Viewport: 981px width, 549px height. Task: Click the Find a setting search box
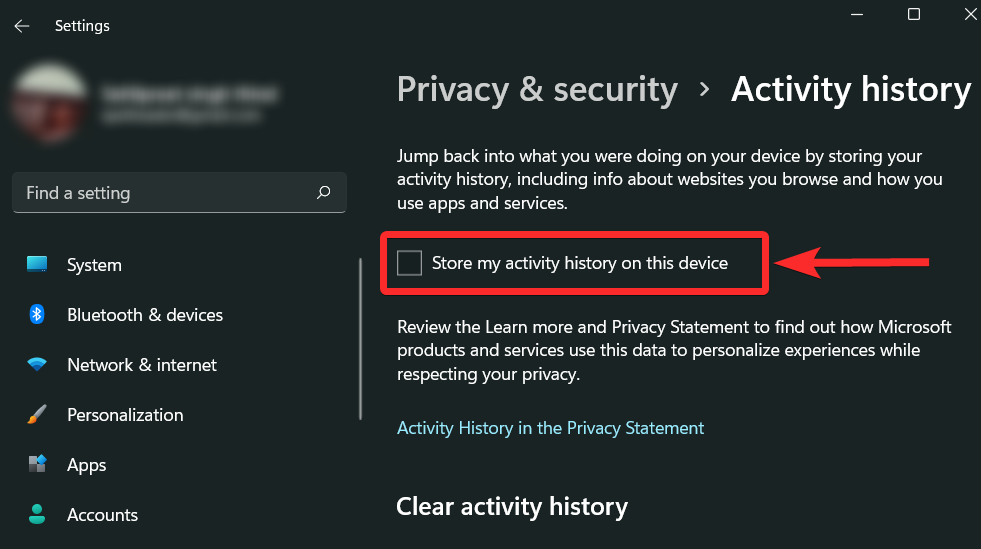point(165,193)
